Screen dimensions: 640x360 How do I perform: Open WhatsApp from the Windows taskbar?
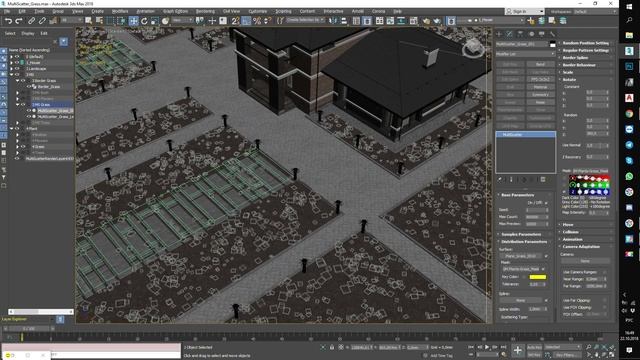click(x=629, y=176)
